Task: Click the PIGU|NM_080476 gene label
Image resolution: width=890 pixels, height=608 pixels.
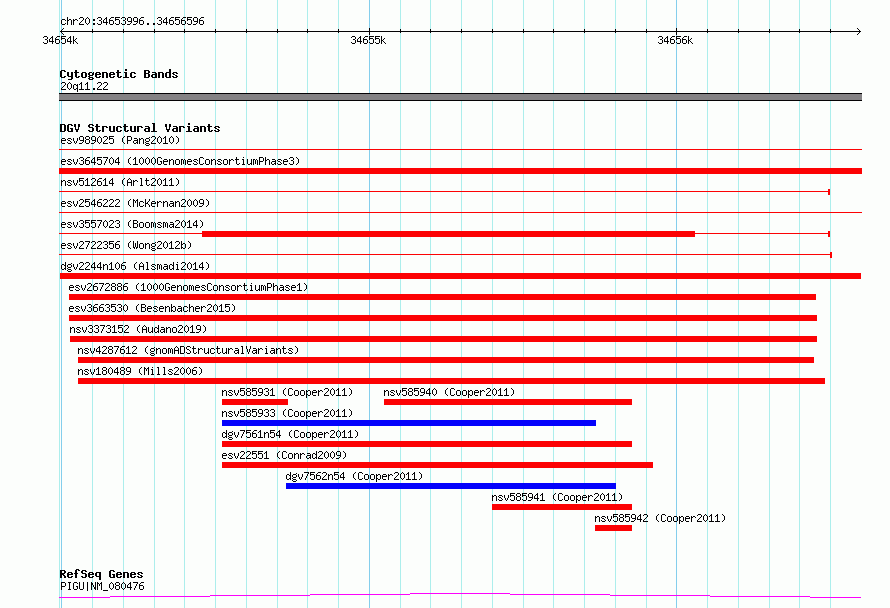Action: point(102,586)
